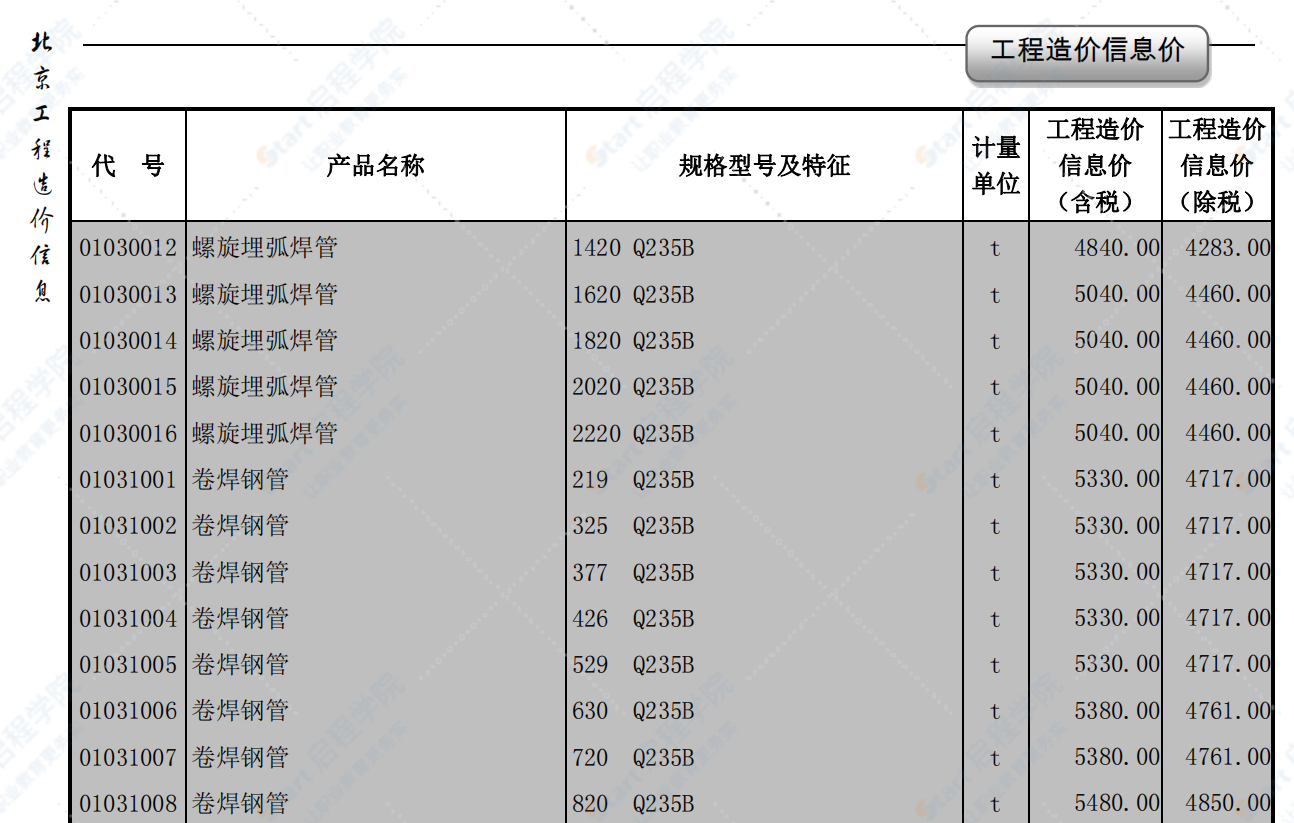The height and width of the screenshot is (823, 1294).
Task: Click 5330.00 in row 01031005
Action: coord(1117,665)
